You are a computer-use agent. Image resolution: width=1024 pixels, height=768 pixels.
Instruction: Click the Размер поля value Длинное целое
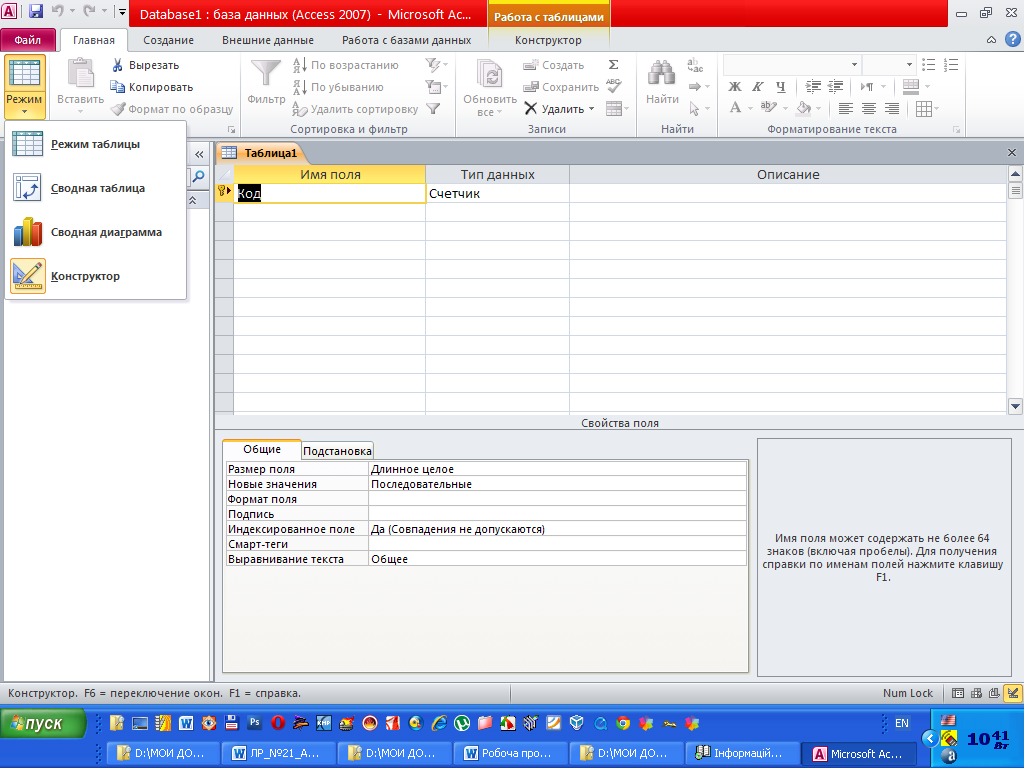click(x=557, y=469)
